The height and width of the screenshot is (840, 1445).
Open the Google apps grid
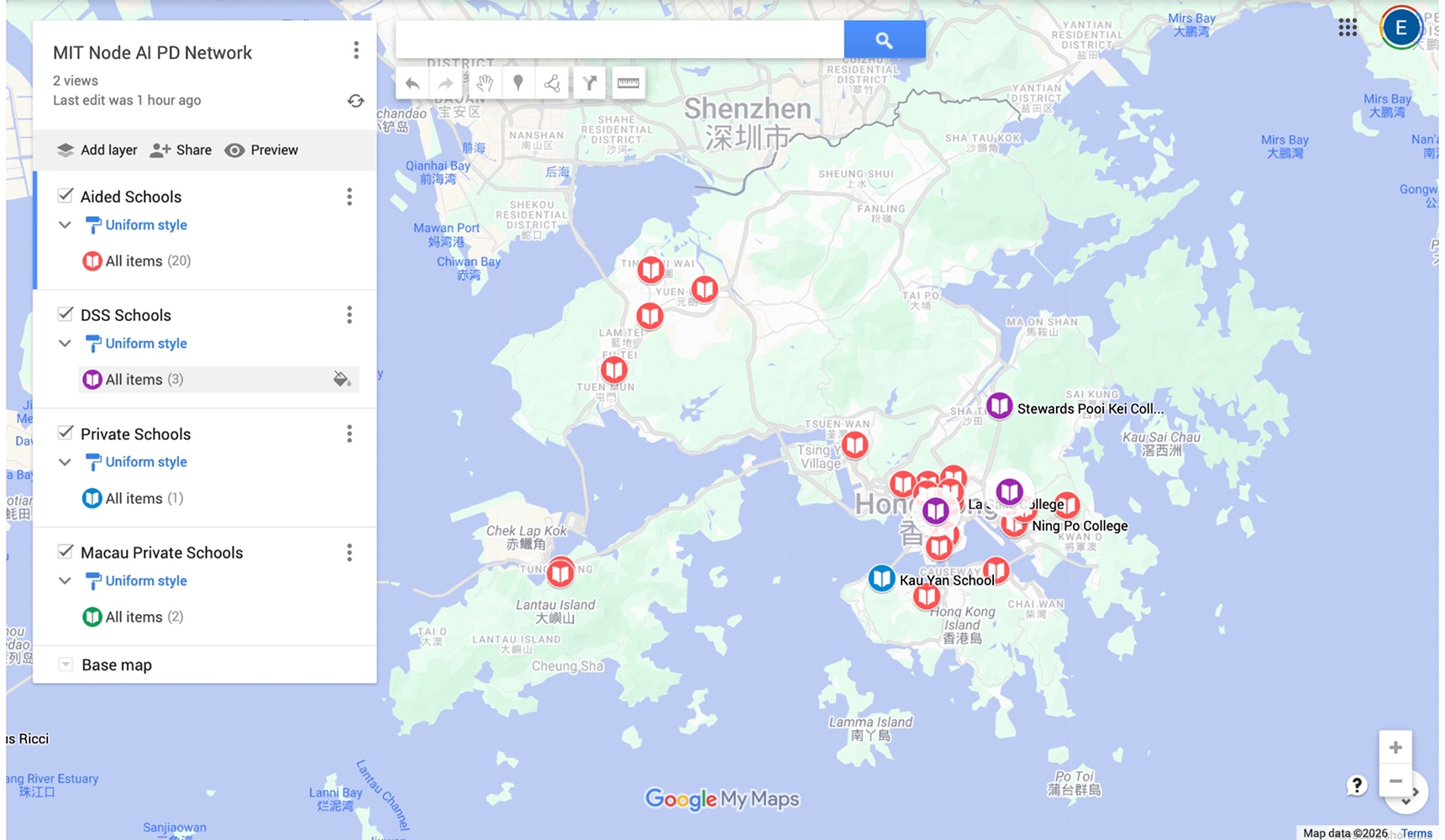1348,28
